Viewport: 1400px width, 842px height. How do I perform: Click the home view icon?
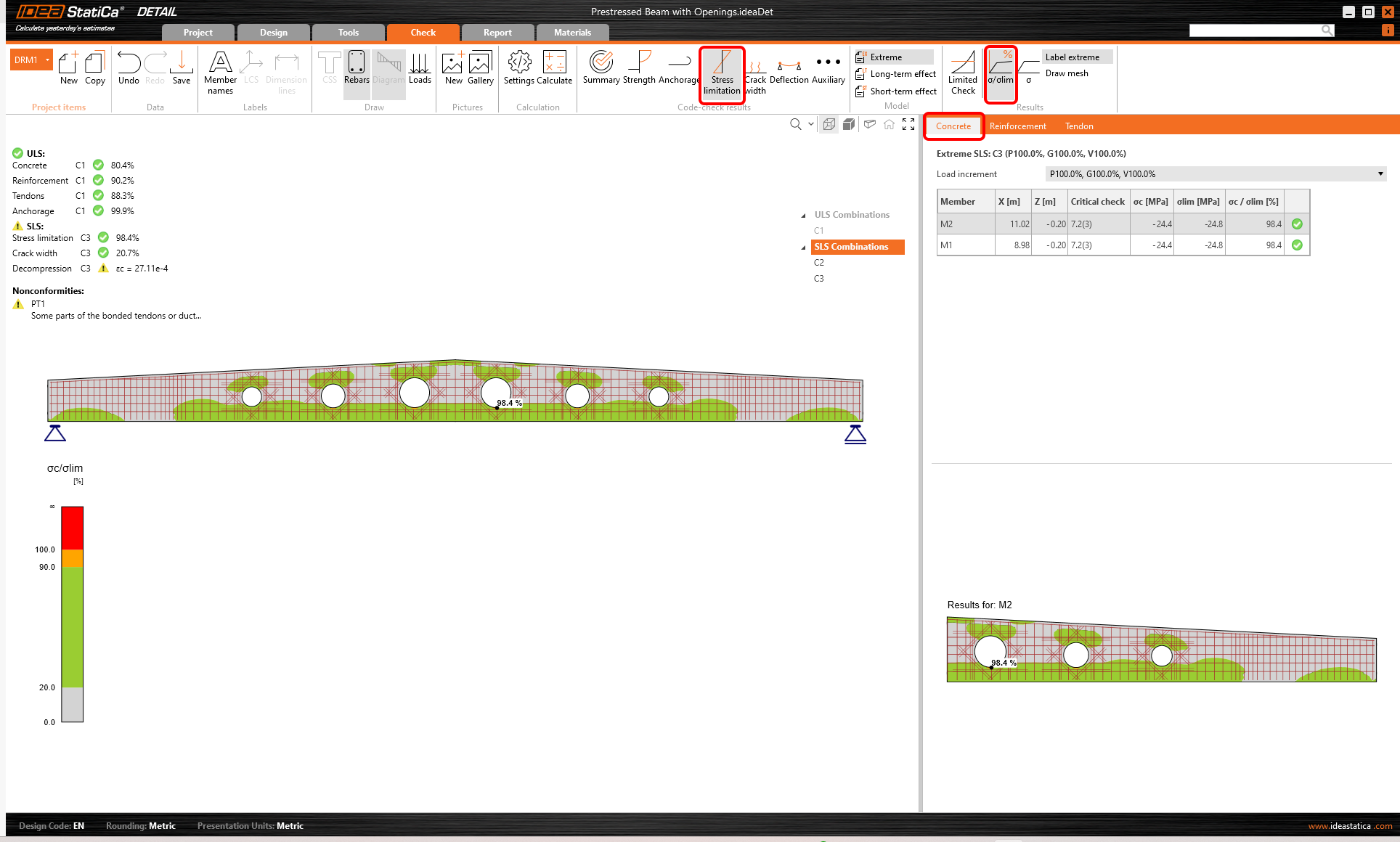[889, 125]
